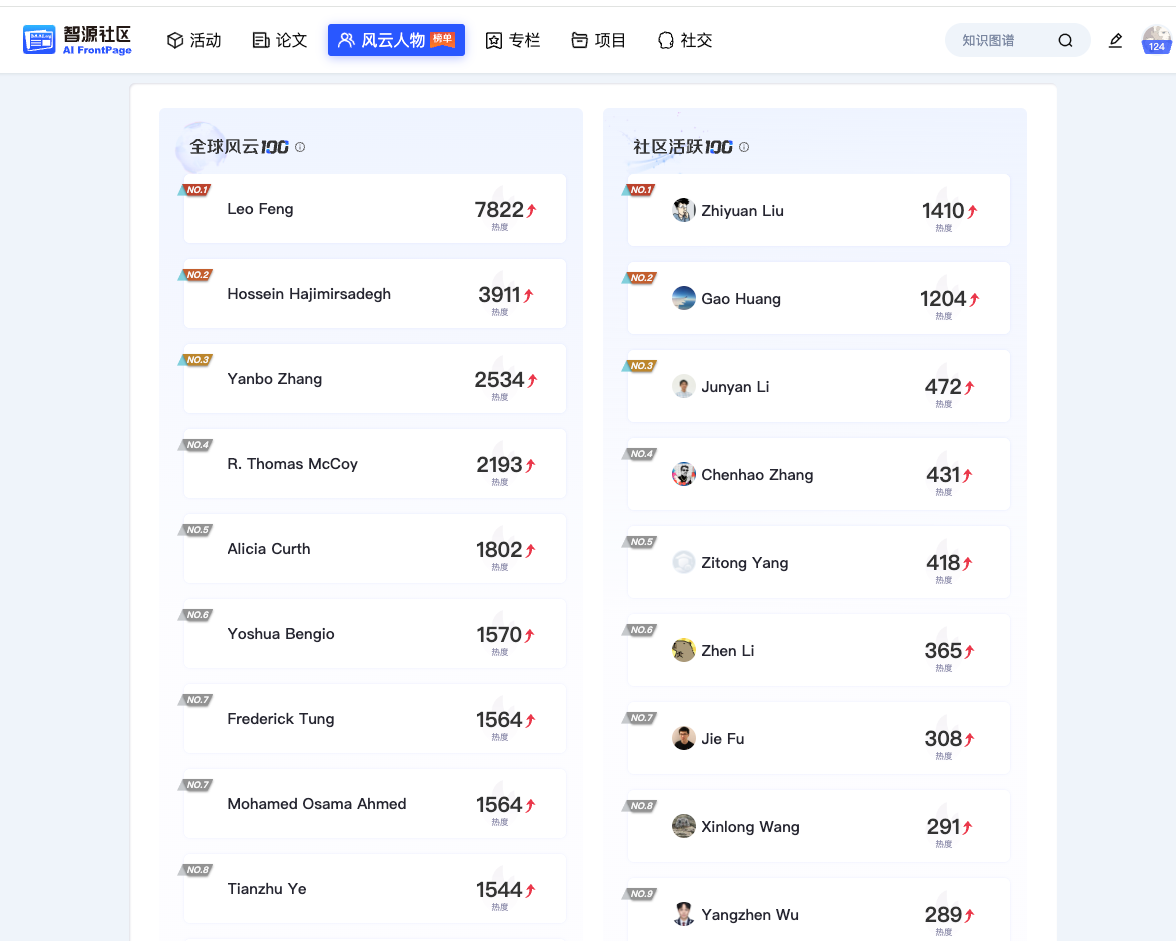Screen dimensions: 1176x941
Task: Select the Frederick Tung row
Action: click(x=374, y=718)
